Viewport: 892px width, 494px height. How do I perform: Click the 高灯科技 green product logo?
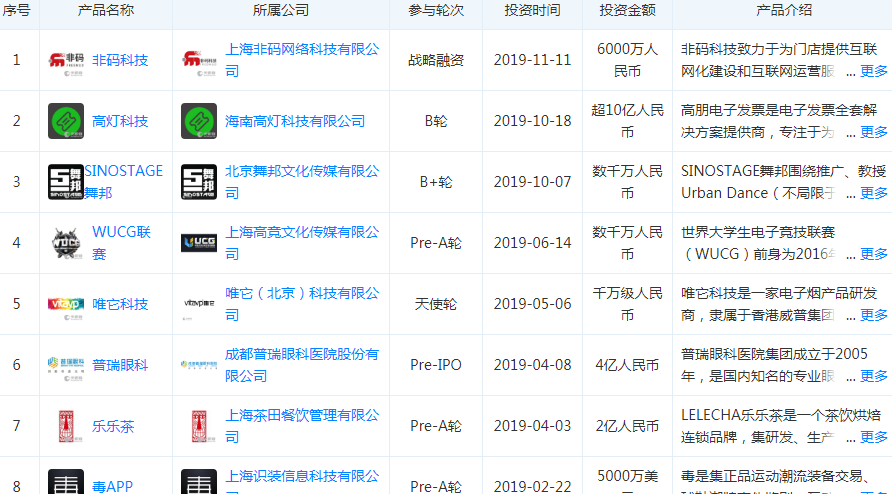click(x=66, y=121)
